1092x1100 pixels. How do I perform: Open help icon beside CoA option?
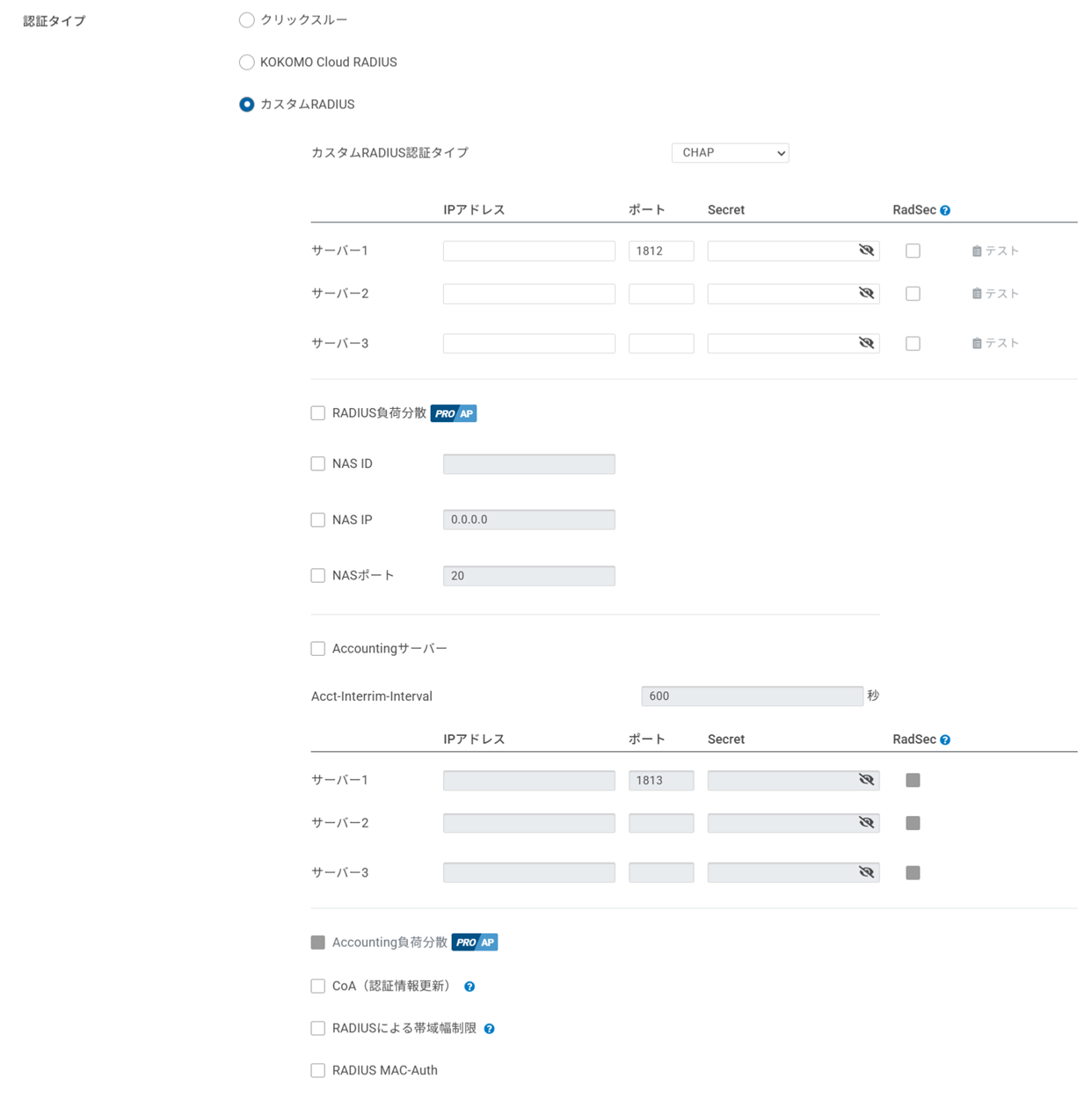click(x=470, y=987)
